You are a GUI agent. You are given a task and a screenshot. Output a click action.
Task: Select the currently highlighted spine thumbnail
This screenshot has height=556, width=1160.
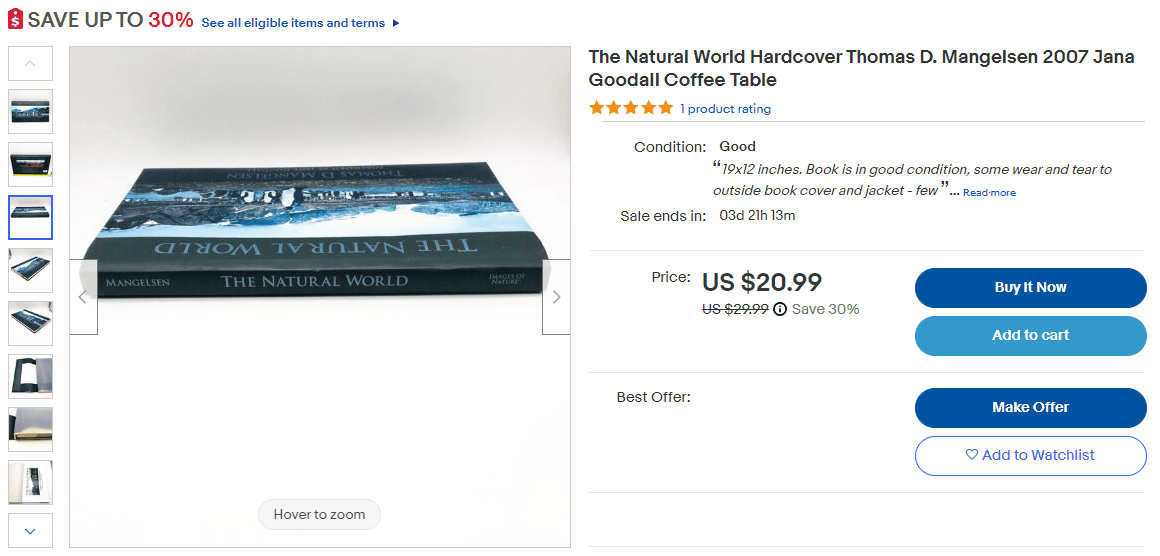[x=30, y=217]
